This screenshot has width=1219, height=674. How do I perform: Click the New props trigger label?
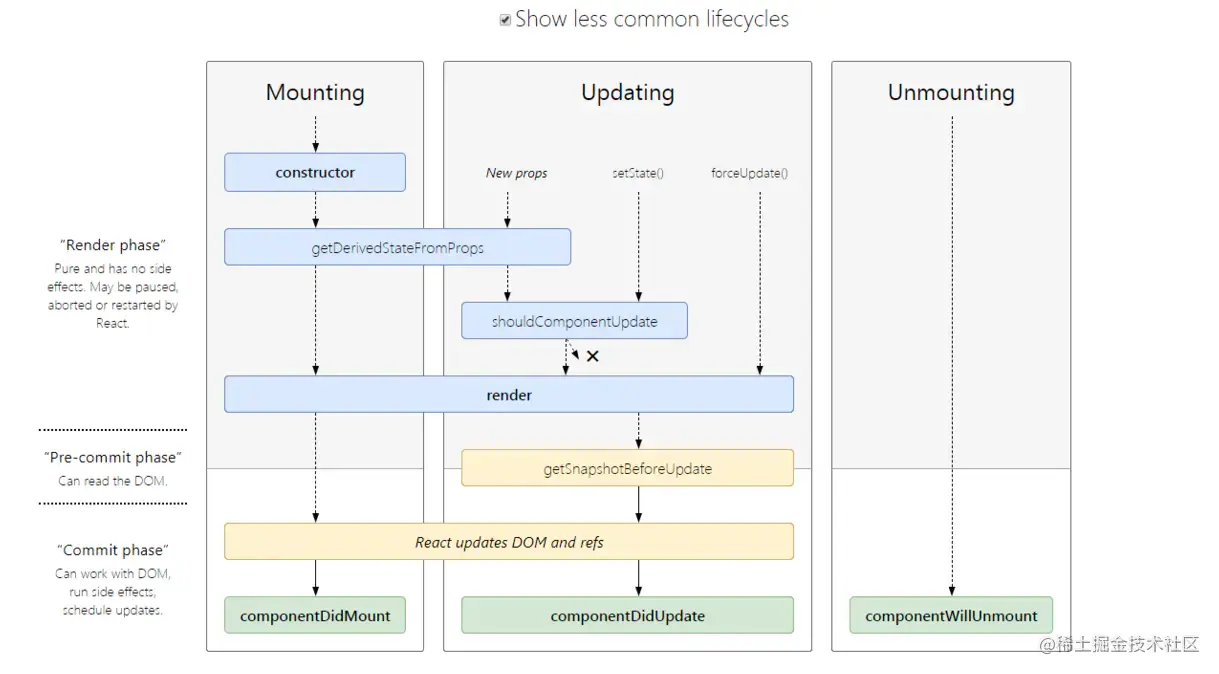tap(516, 173)
